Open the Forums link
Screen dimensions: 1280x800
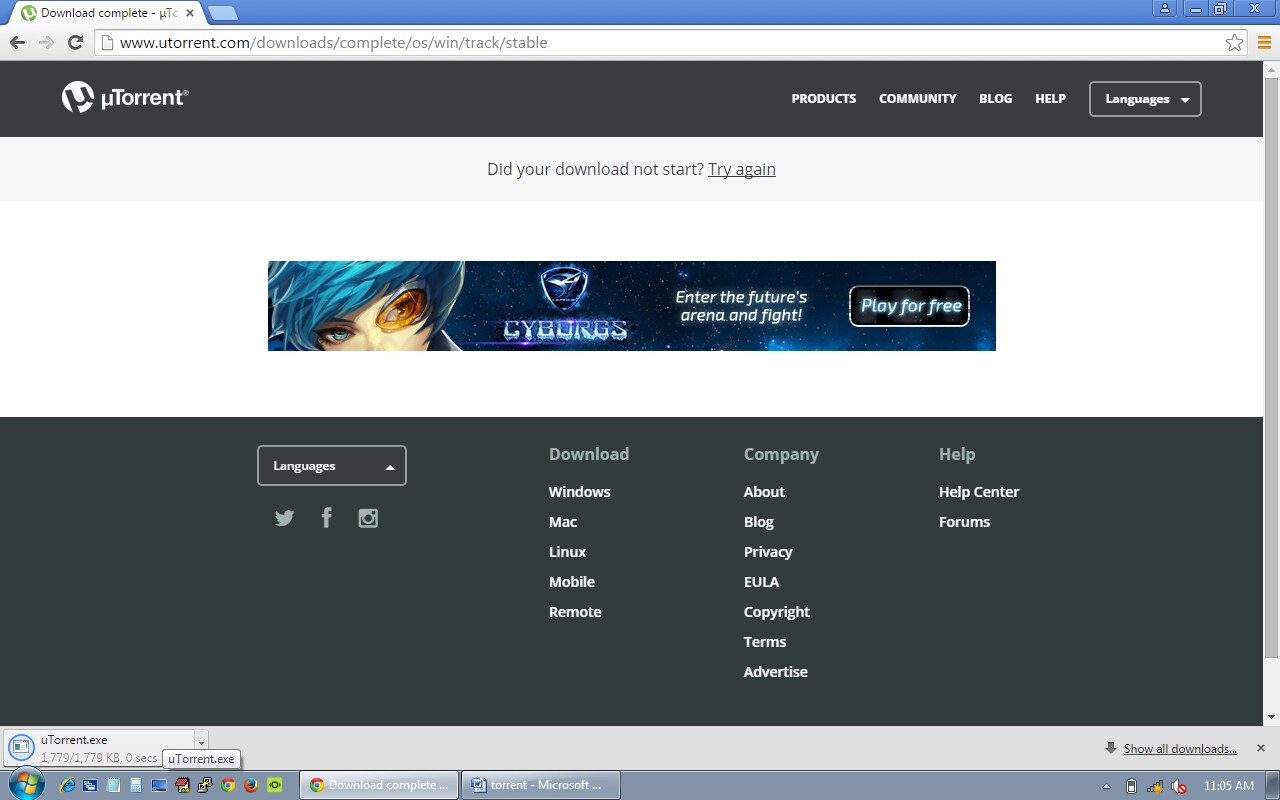coord(964,522)
